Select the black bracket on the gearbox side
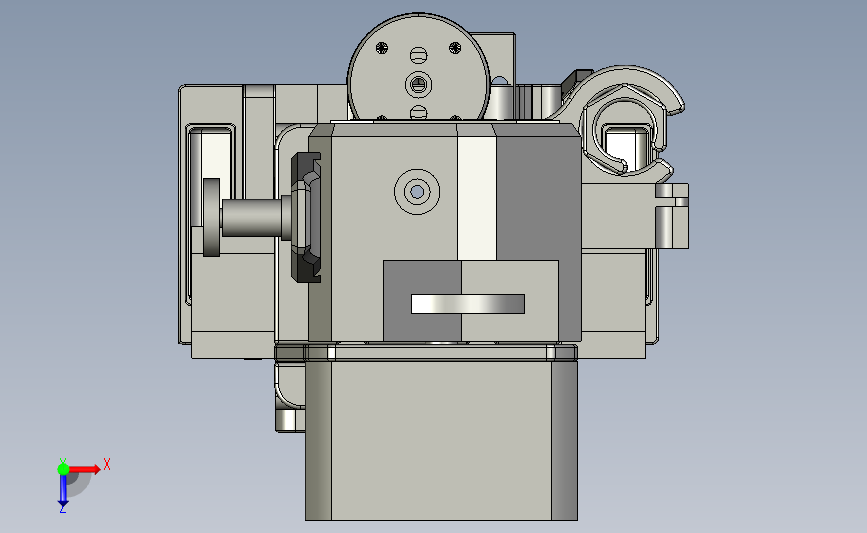Viewport: 867px width, 533px height. click(306, 217)
